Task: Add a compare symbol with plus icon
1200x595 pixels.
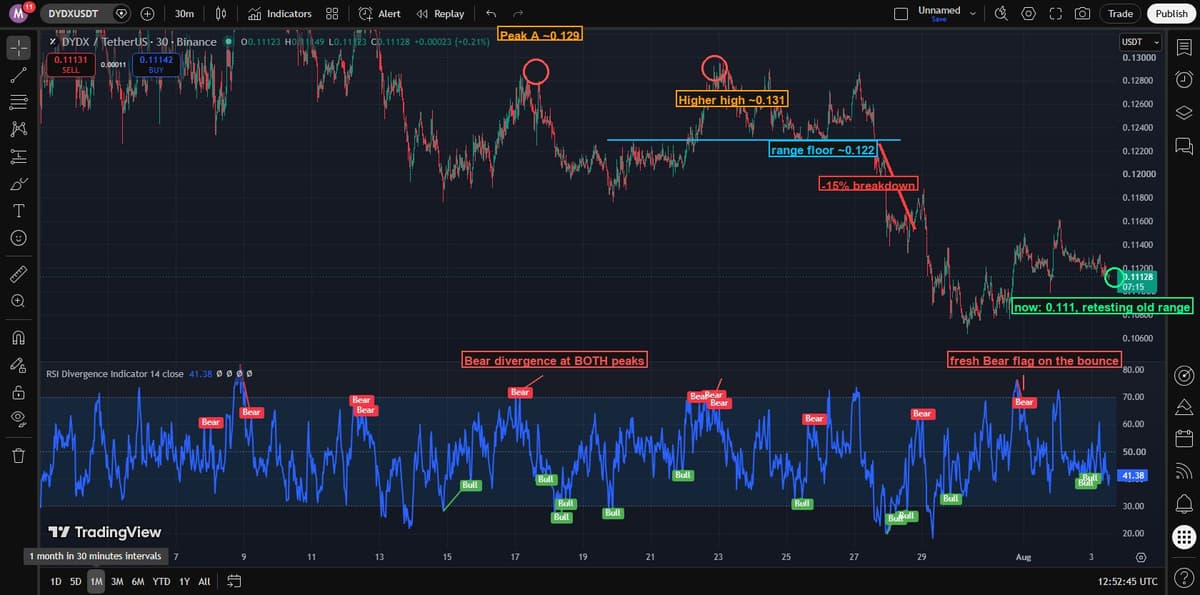Action: pyautogui.click(x=147, y=14)
